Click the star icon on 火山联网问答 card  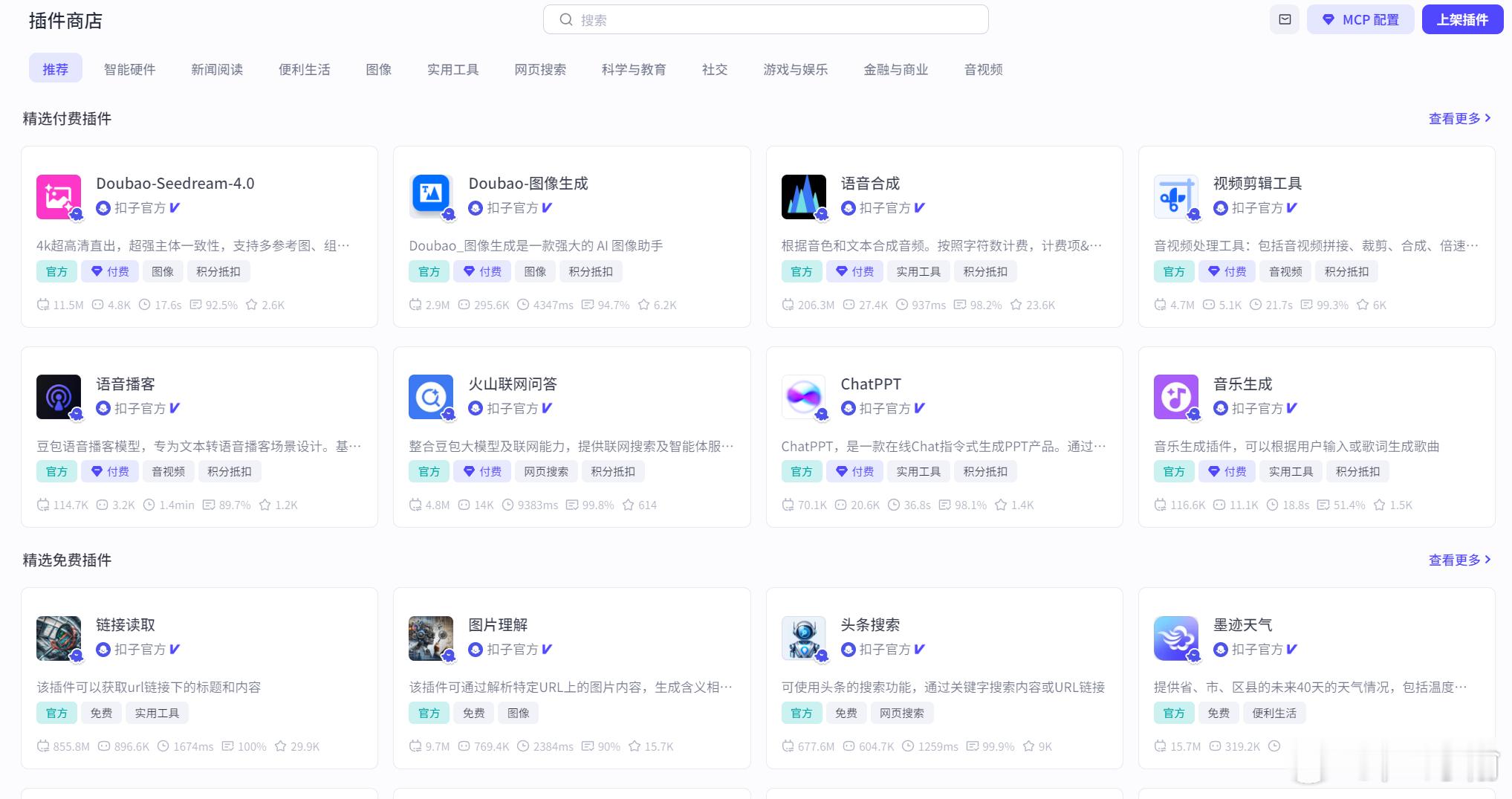629,505
